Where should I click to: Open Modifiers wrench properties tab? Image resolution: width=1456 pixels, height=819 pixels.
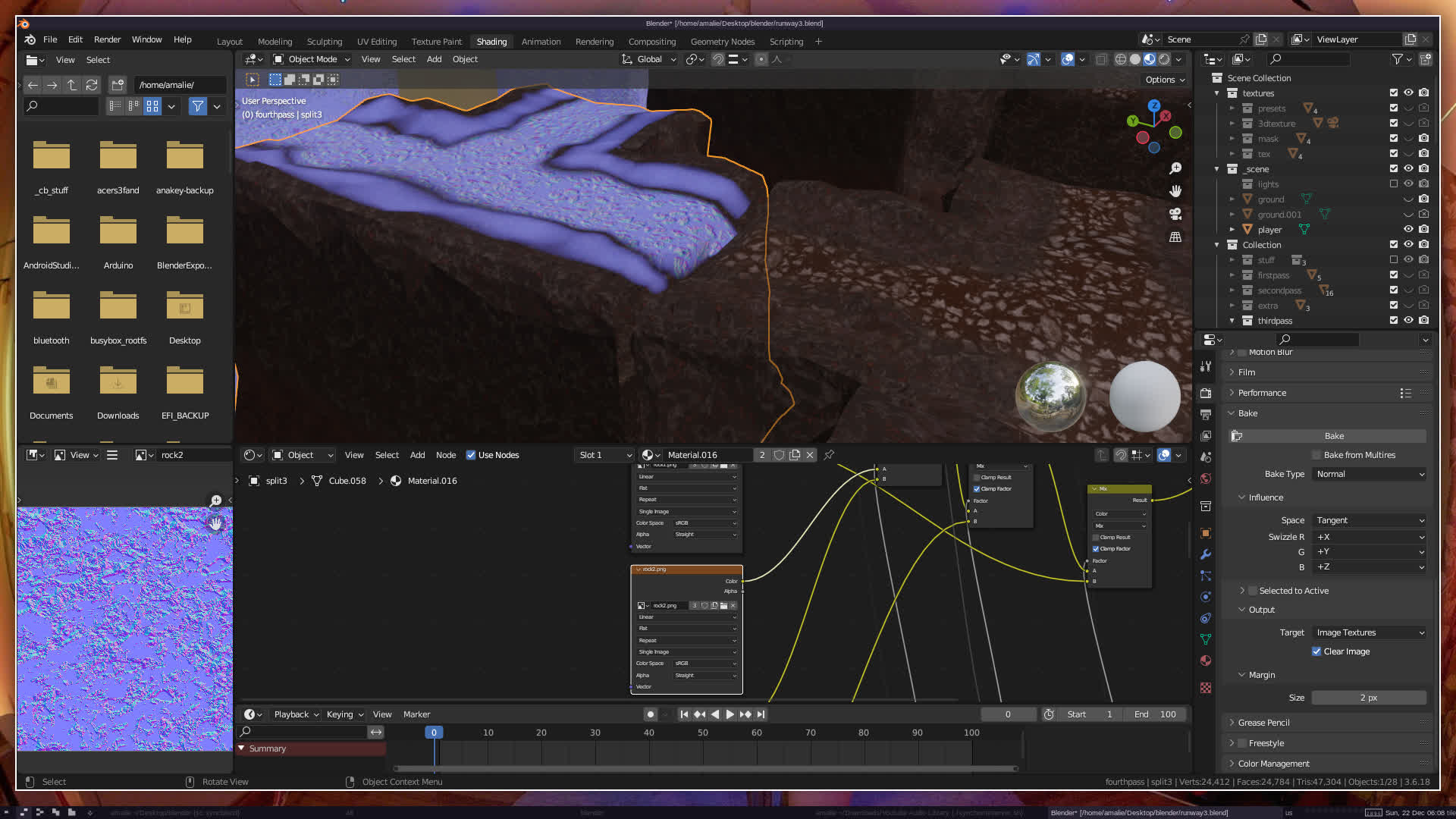point(1206,554)
